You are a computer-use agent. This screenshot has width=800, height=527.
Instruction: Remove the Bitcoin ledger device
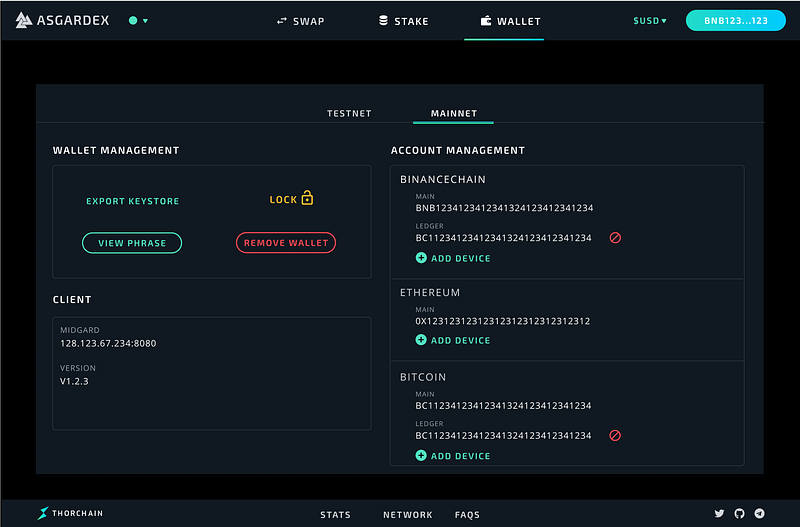[x=615, y=435]
